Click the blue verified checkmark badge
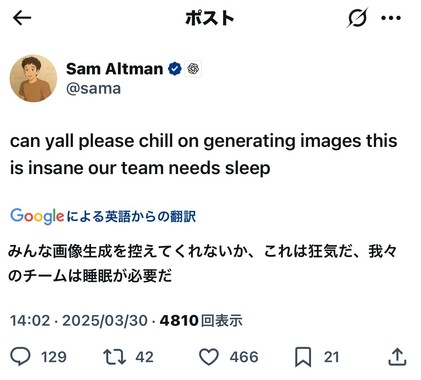 (x=175, y=69)
